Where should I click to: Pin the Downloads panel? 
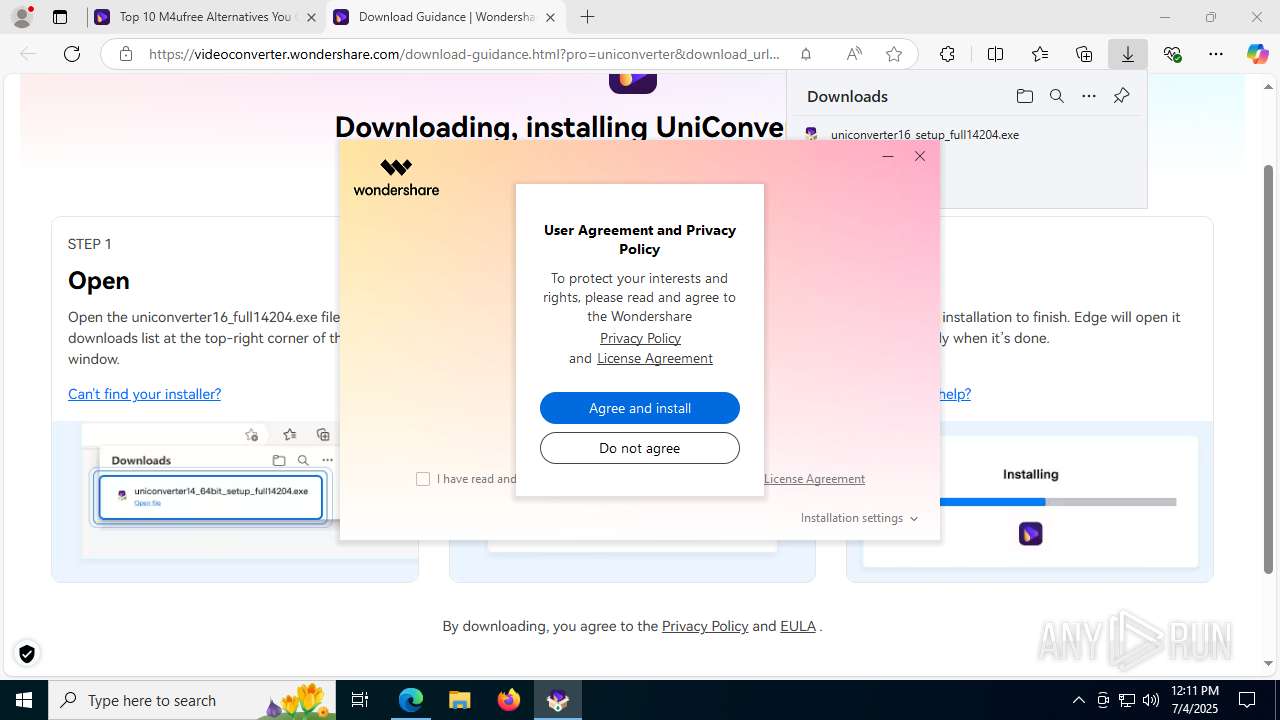tap(1121, 96)
